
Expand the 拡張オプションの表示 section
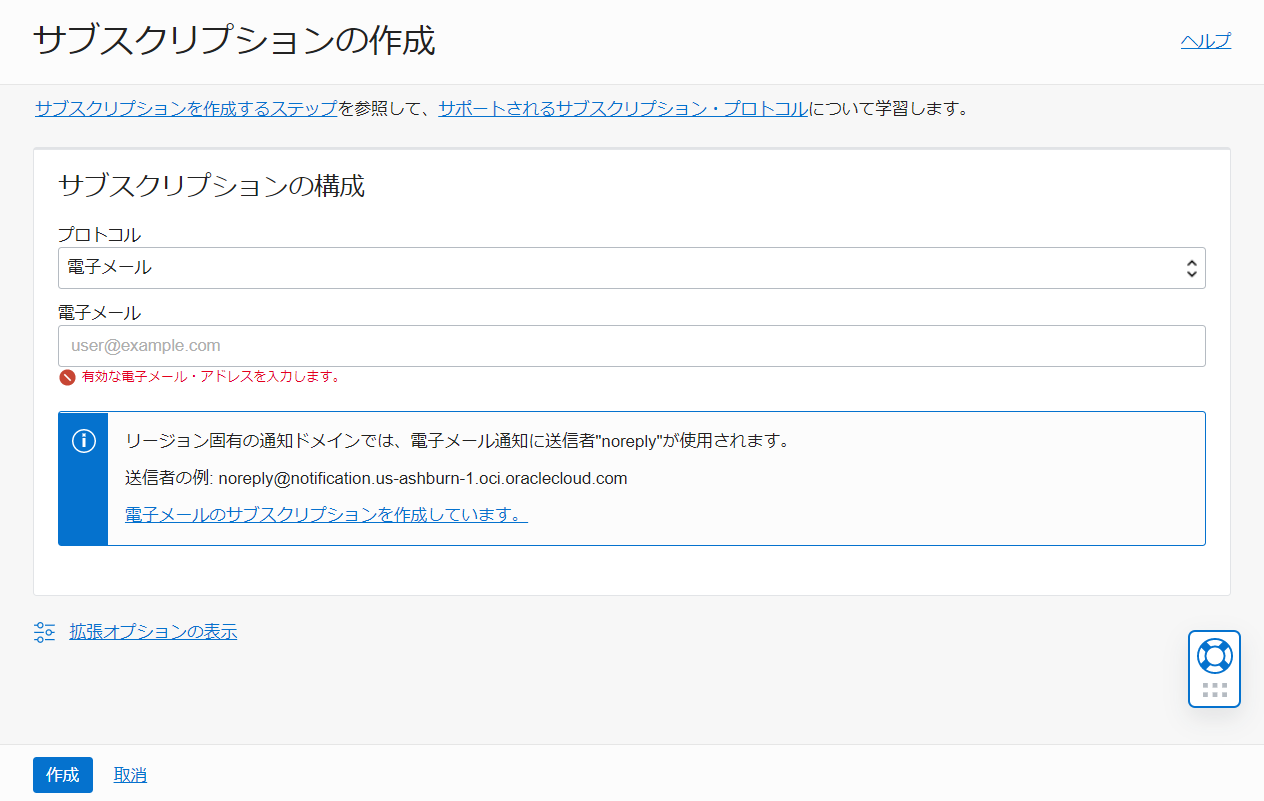[x=152, y=632]
